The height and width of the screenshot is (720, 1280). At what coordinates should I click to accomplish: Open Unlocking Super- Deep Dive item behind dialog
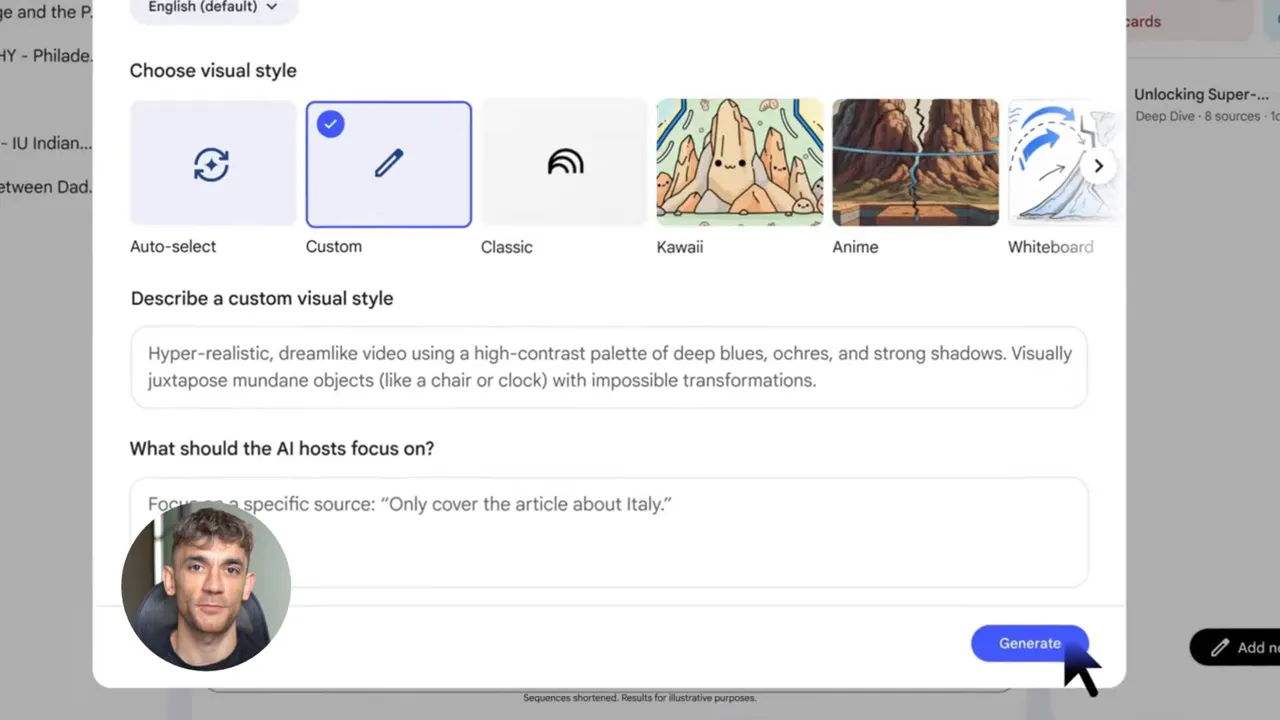[x=1203, y=104]
